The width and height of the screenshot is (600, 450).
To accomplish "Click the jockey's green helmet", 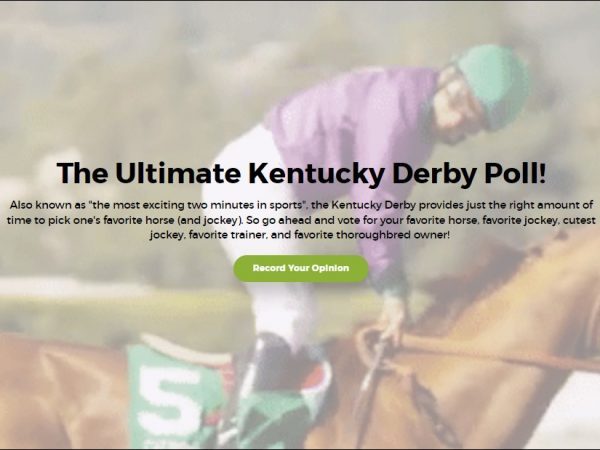I will click(494, 86).
